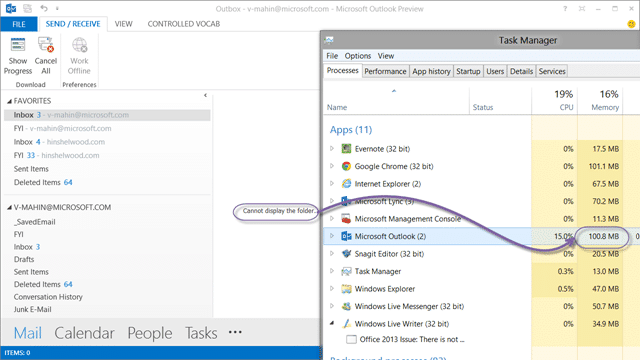This screenshot has height=360, width=640.
Task: Expand Microsoft Management Console group
Action: tap(332, 219)
